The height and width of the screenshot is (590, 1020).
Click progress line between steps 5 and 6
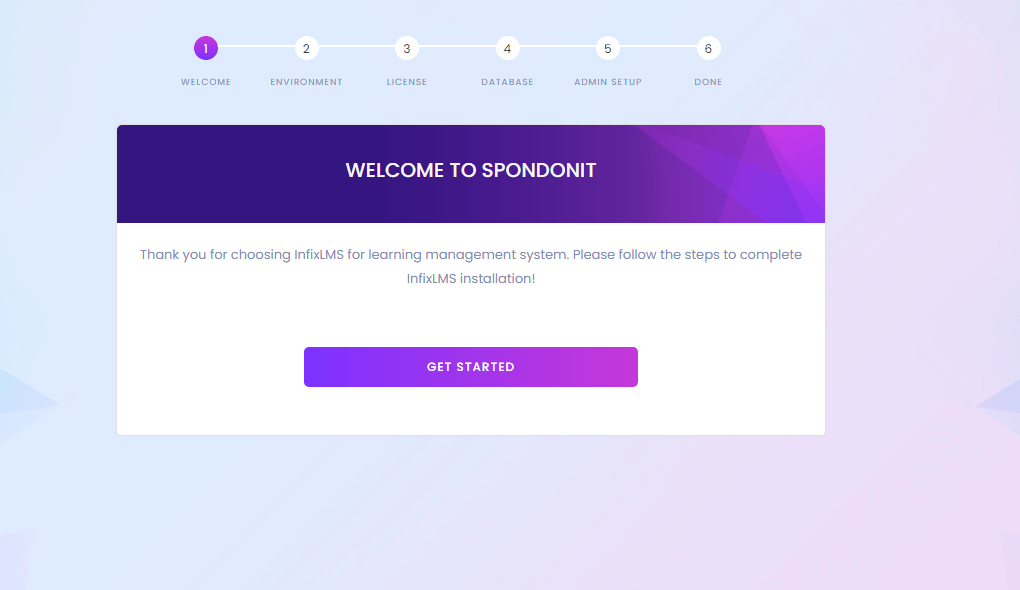658,47
